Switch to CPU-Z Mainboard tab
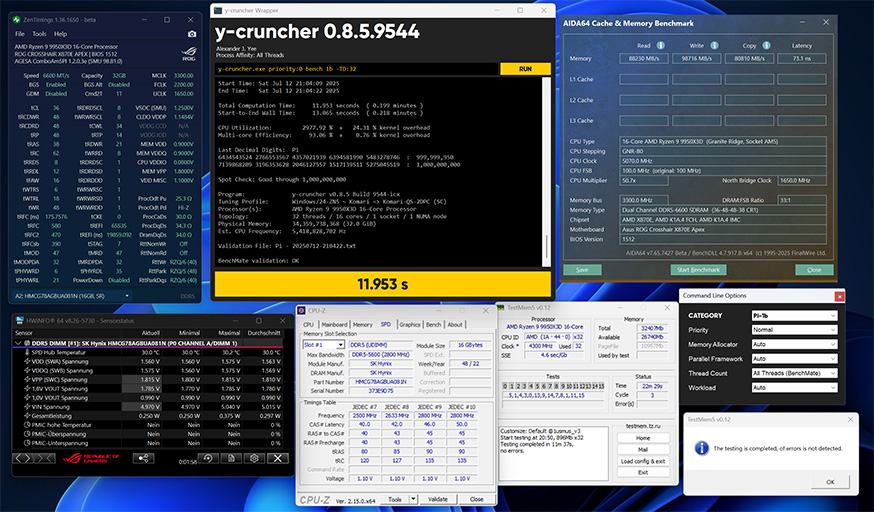 [x=334, y=324]
